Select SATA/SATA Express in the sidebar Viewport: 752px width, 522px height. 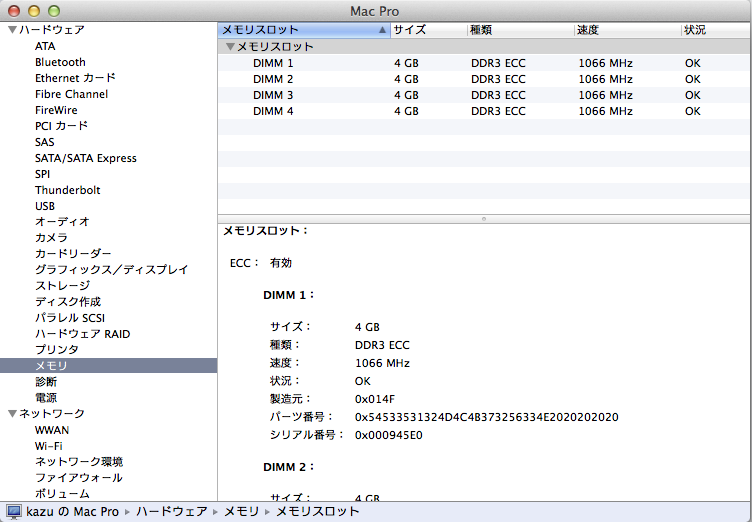(86, 158)
